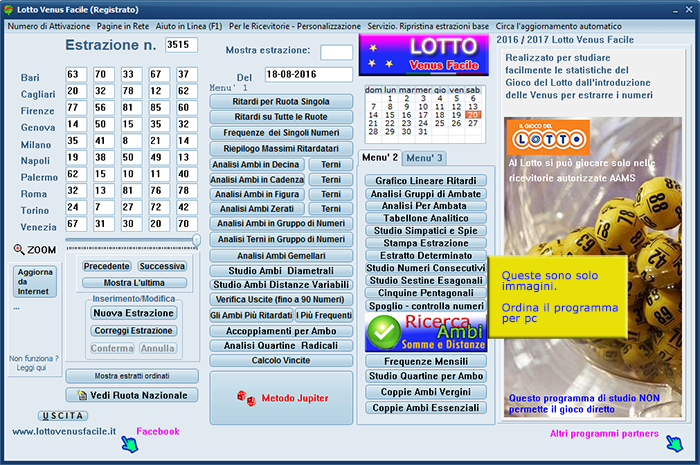Image resolution: width=700 pixels, height=465 pixels.
Task: Click the Precedente button
Action: coord(107,266)
